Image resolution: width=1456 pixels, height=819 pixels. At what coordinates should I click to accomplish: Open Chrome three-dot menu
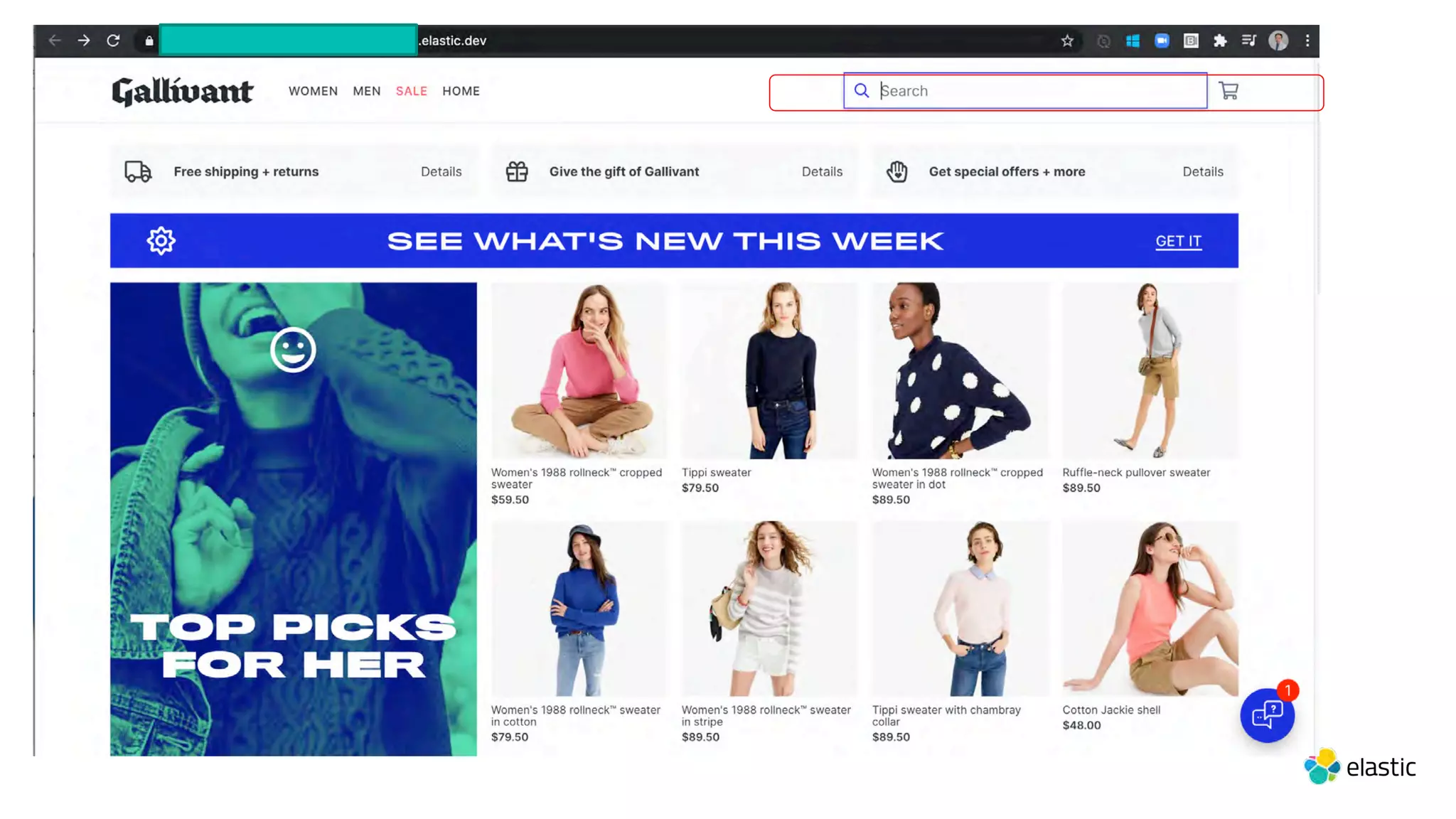pos(1307,41)
